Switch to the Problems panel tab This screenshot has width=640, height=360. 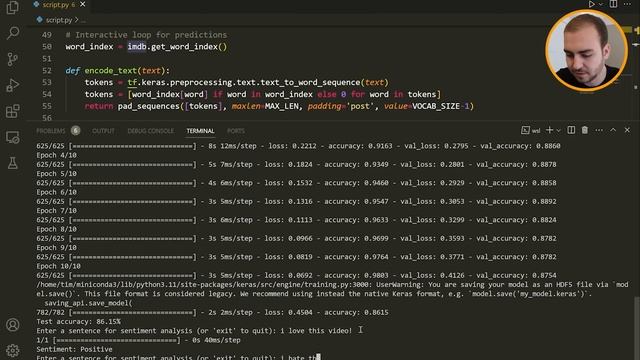click(x=51, y=131)
